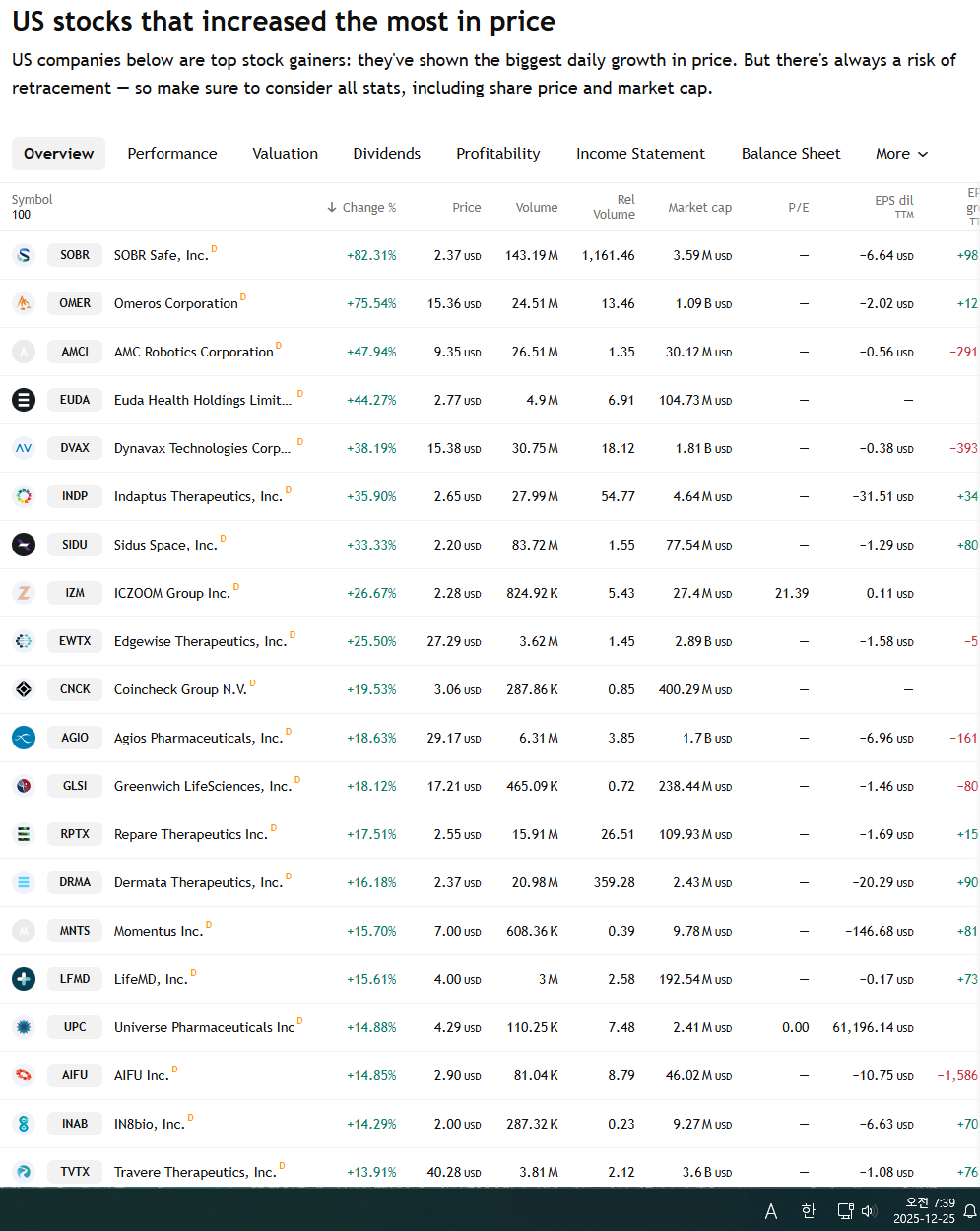
Task: Sort by the Market cap column header
Action: (x=700, y=208)
